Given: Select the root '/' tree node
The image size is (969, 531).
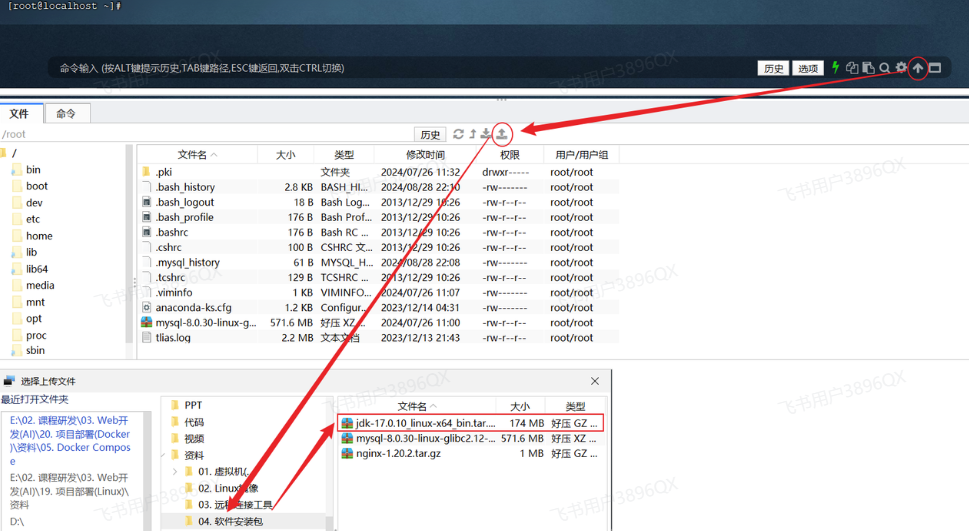Looking at the screenshot, I should [x=14, y=153].
